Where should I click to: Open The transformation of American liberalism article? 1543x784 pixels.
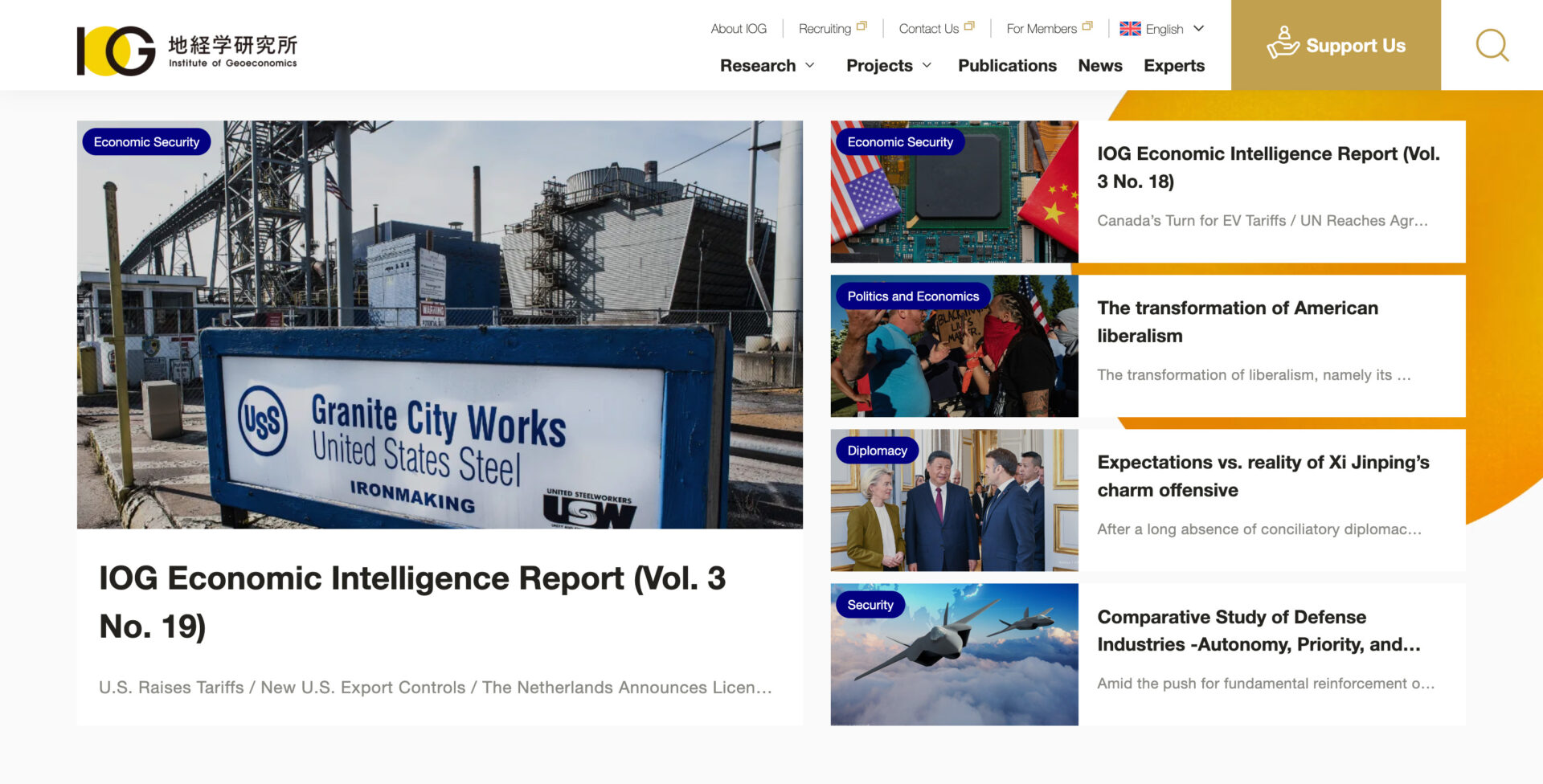[1238, 321]
